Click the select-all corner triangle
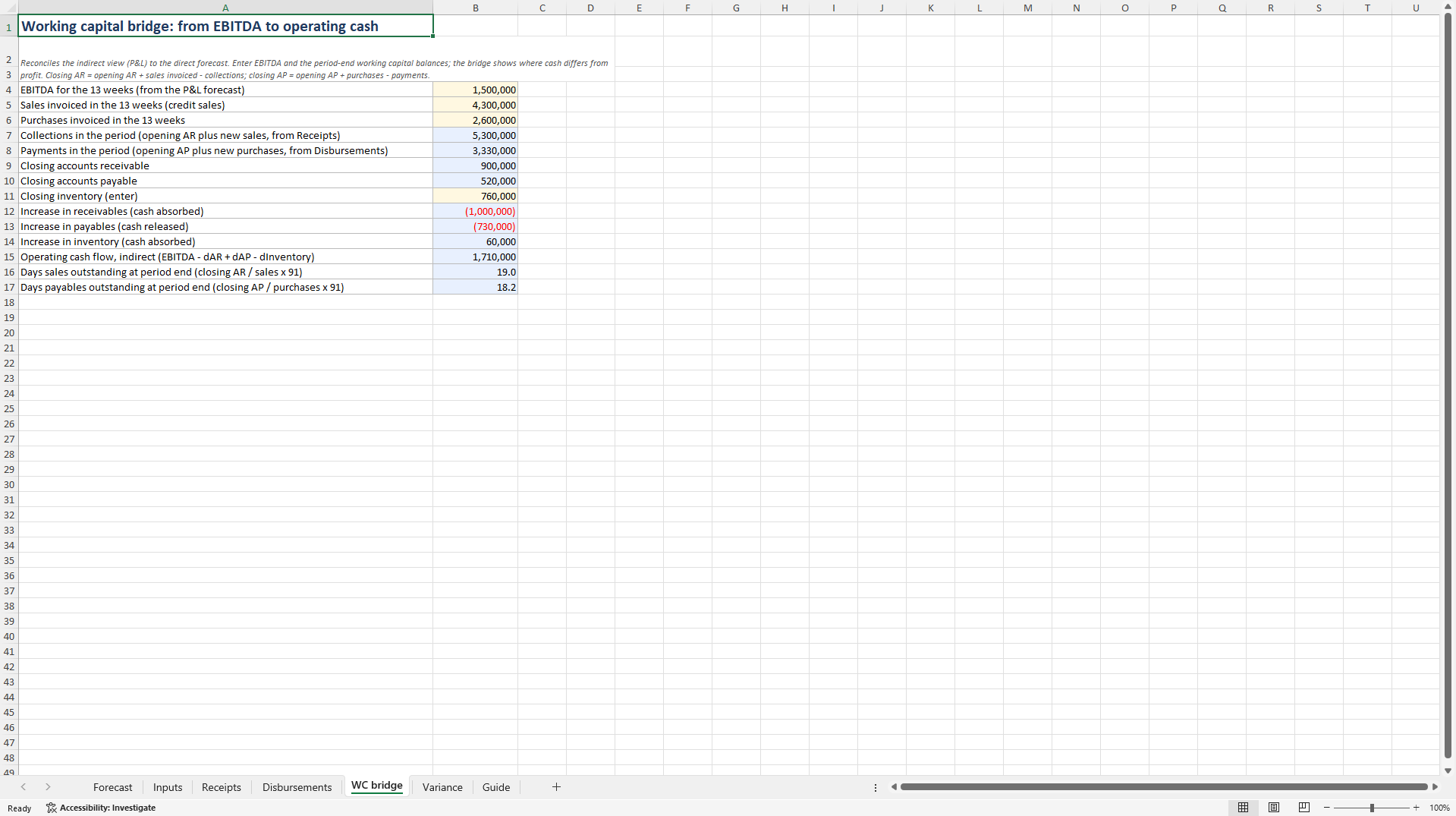 [x=9, y=8]
